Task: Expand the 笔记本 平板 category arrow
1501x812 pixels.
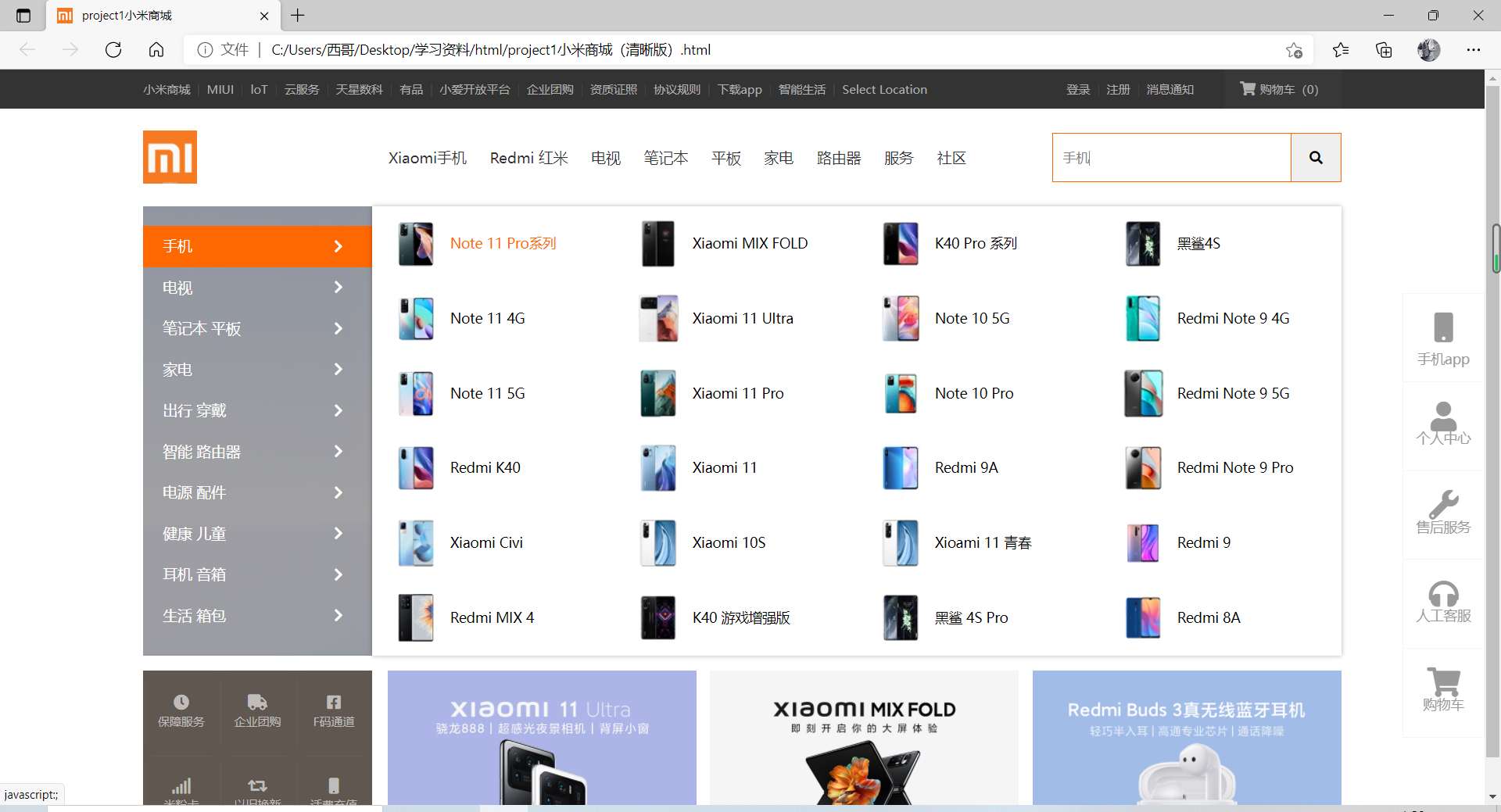Action: [339, 328]
